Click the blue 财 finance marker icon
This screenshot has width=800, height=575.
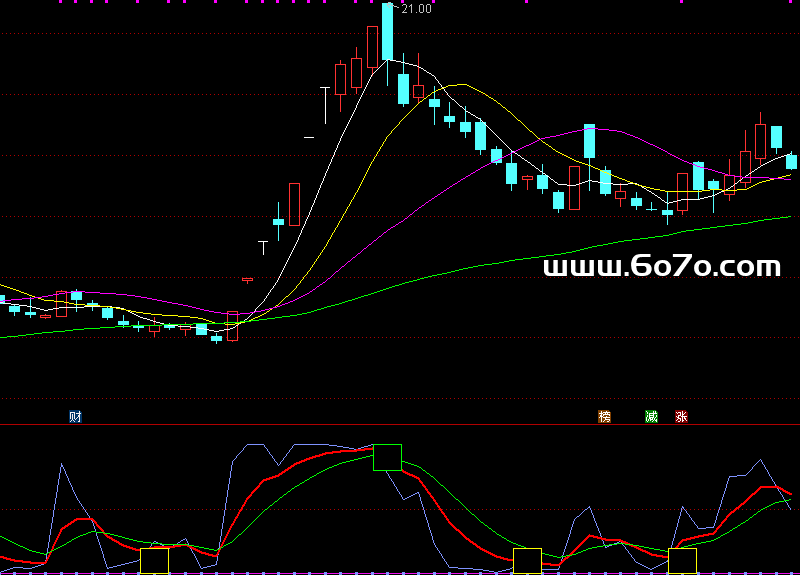pos(75,416)
